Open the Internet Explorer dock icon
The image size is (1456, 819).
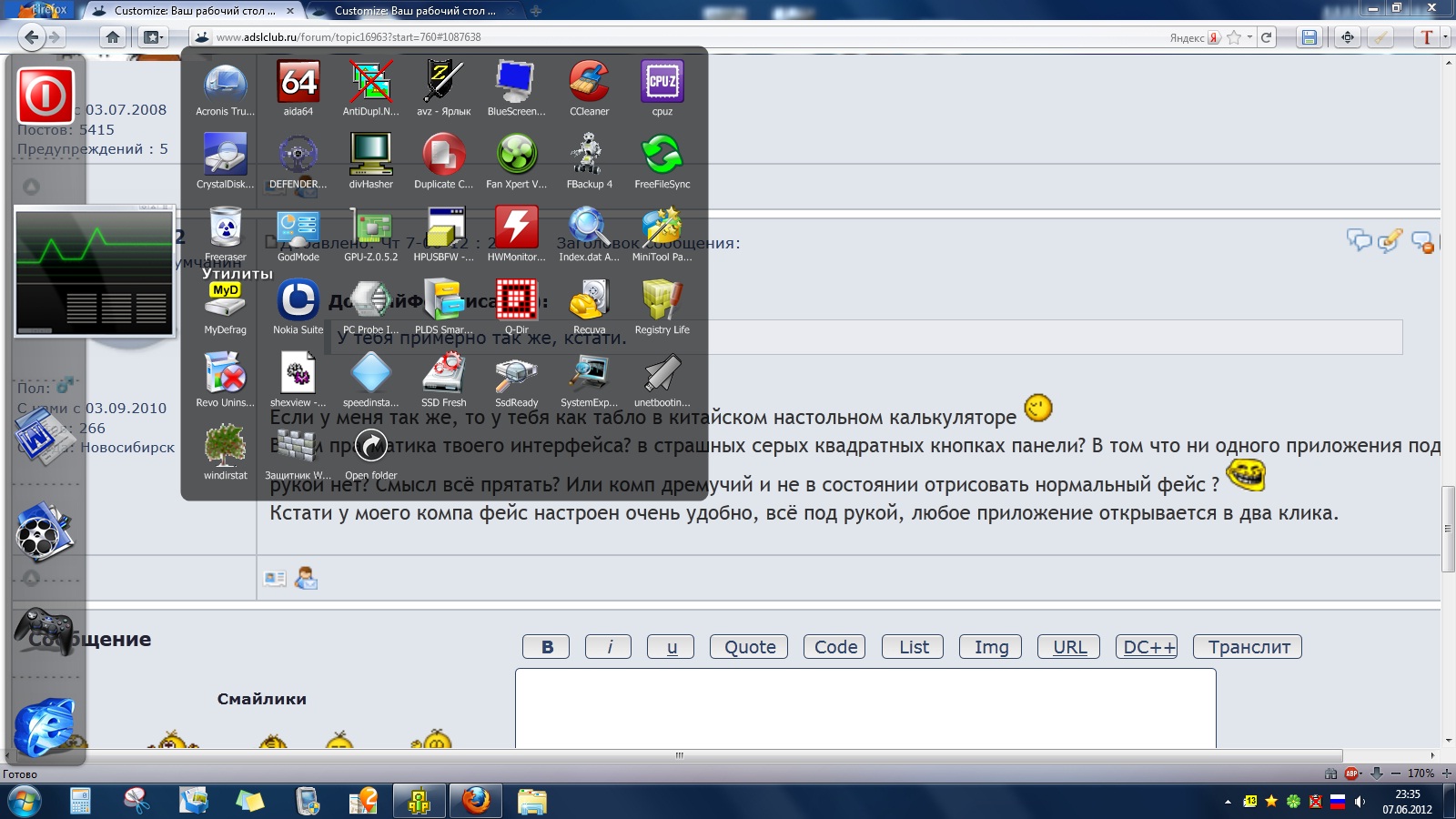point(44,727)
